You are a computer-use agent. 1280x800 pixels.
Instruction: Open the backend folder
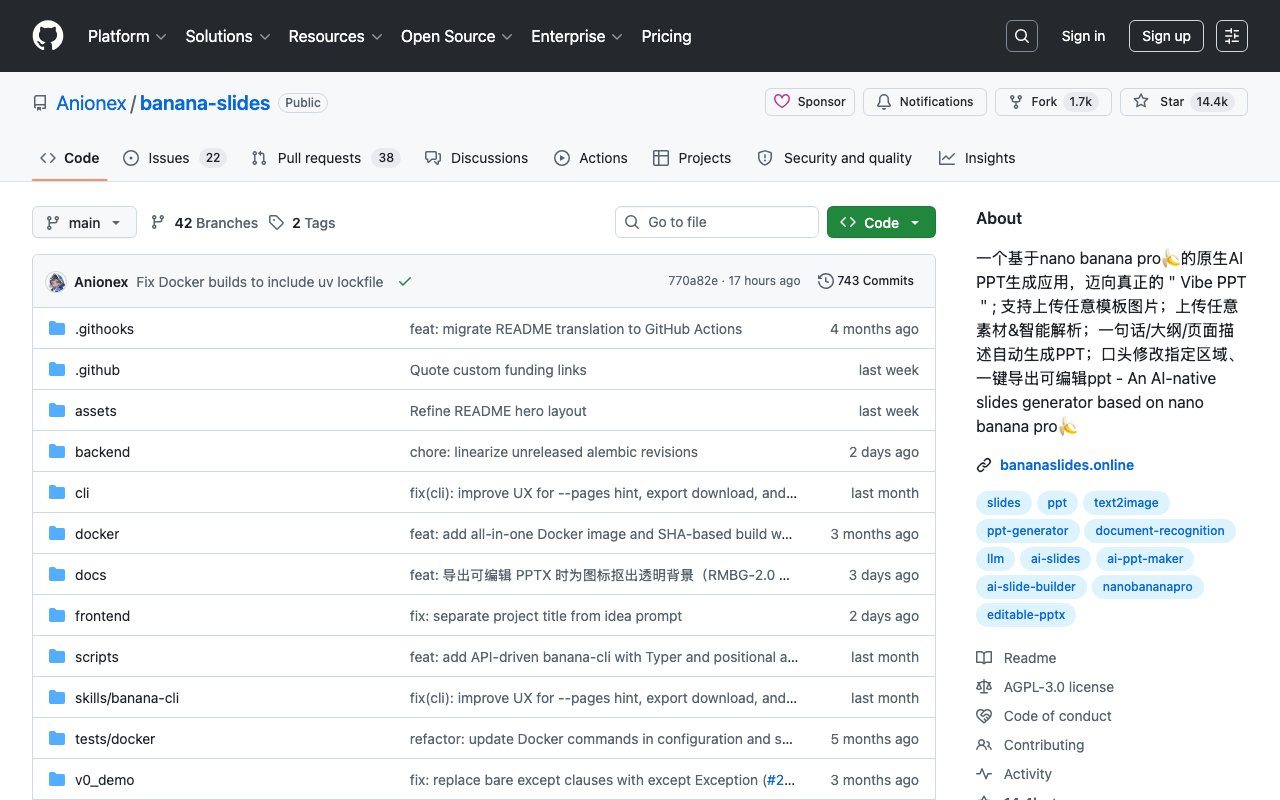102,452
